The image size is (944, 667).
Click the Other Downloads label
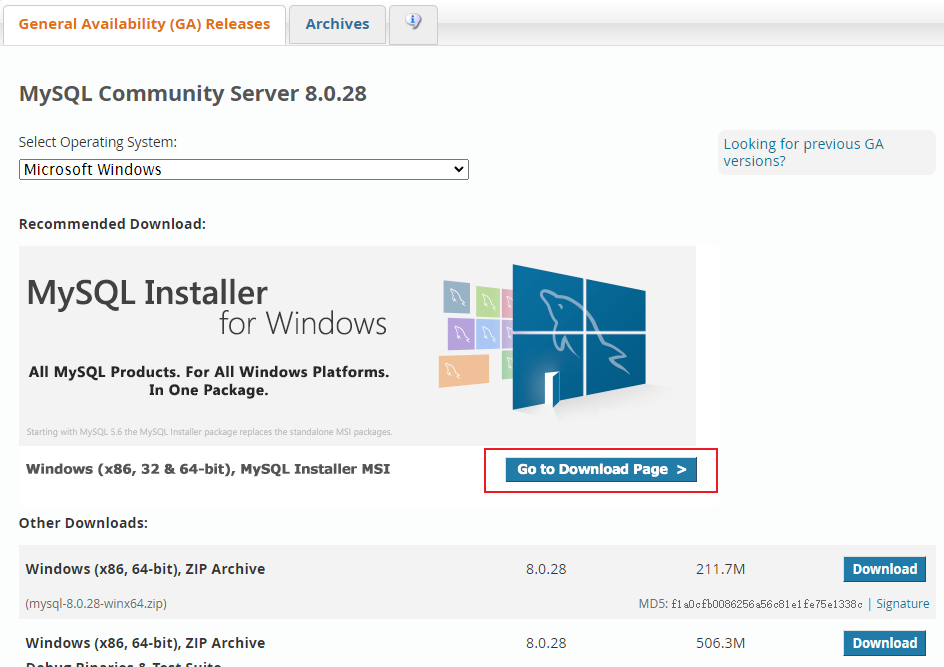pyautogui.click(x=83, y=523)
